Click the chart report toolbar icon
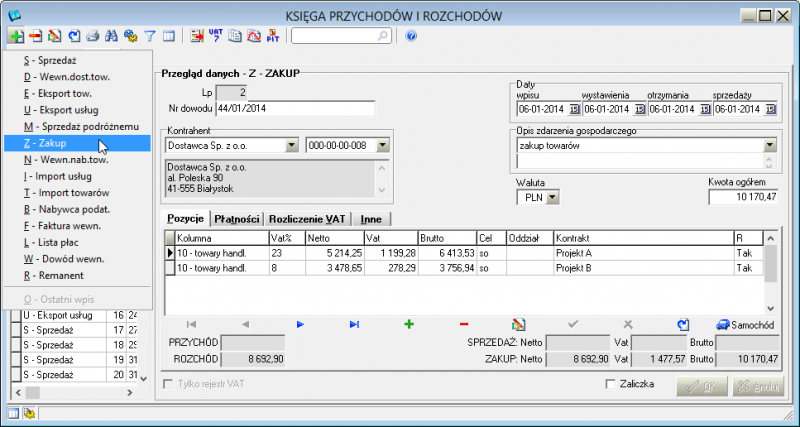This screenshot has width=800, height=427. [254, 36]
